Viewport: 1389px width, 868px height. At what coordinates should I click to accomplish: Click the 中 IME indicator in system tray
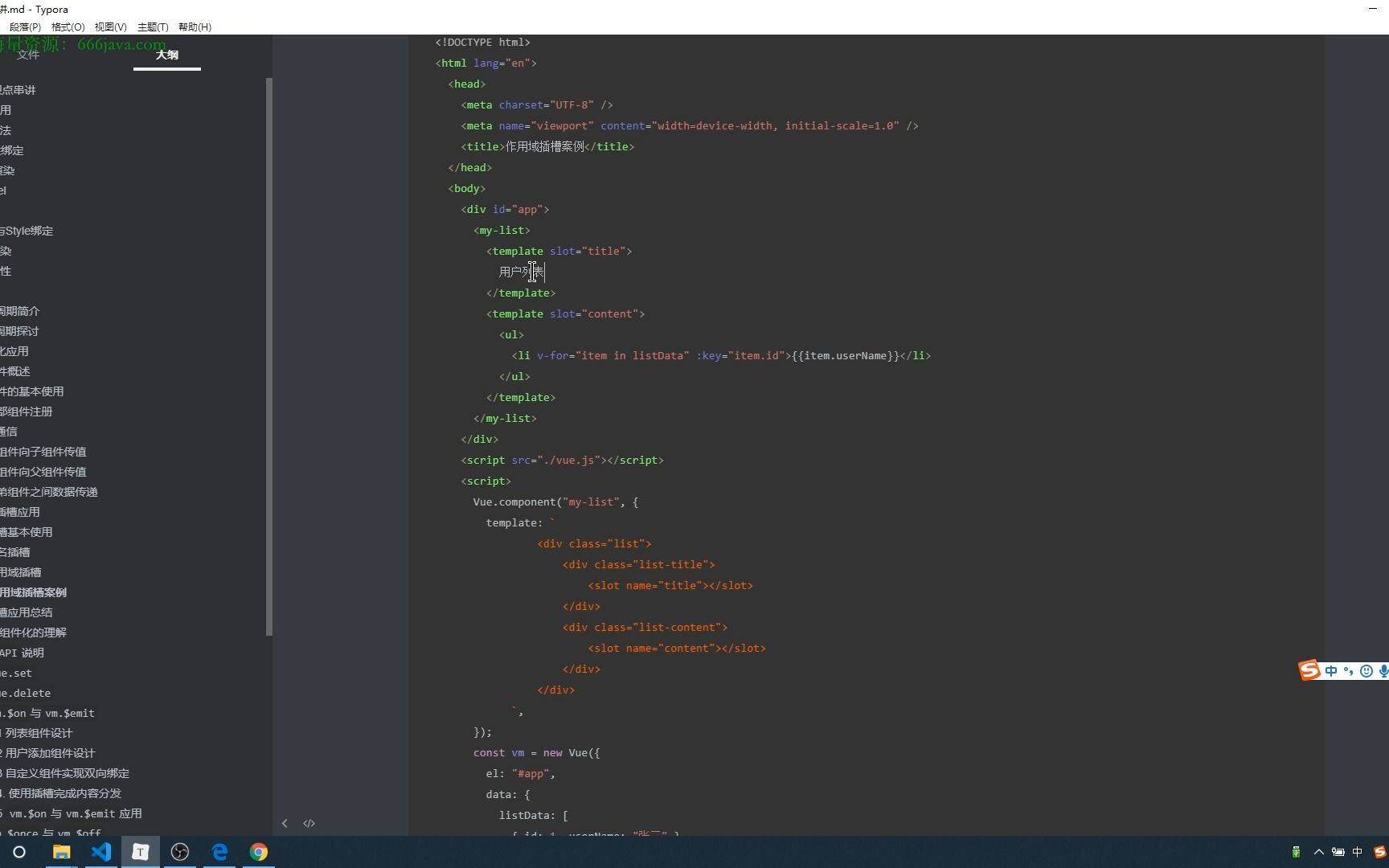1358,852
